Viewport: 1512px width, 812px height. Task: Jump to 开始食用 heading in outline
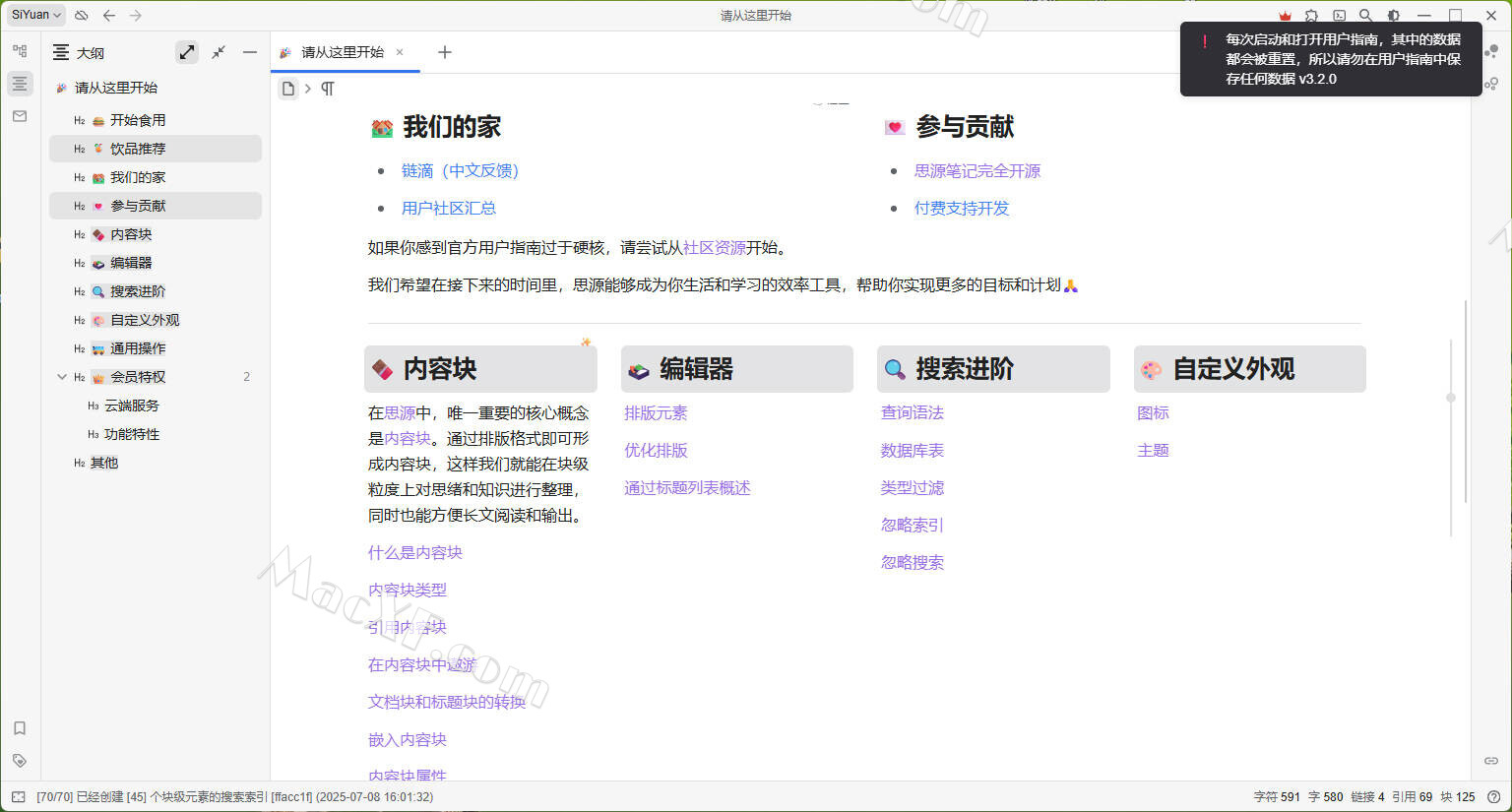156,120
